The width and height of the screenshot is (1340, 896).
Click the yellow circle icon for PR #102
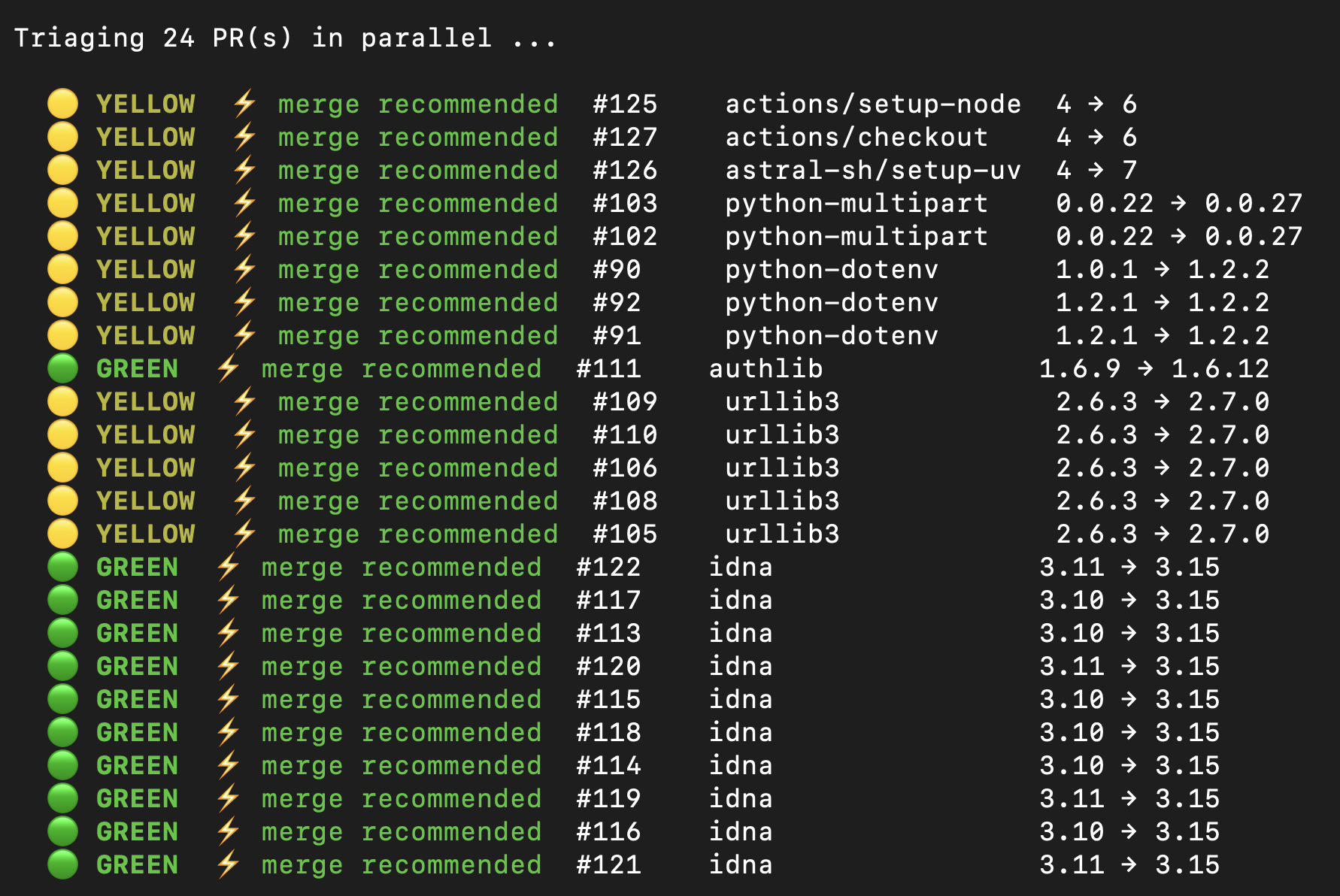tap(62, 236)
